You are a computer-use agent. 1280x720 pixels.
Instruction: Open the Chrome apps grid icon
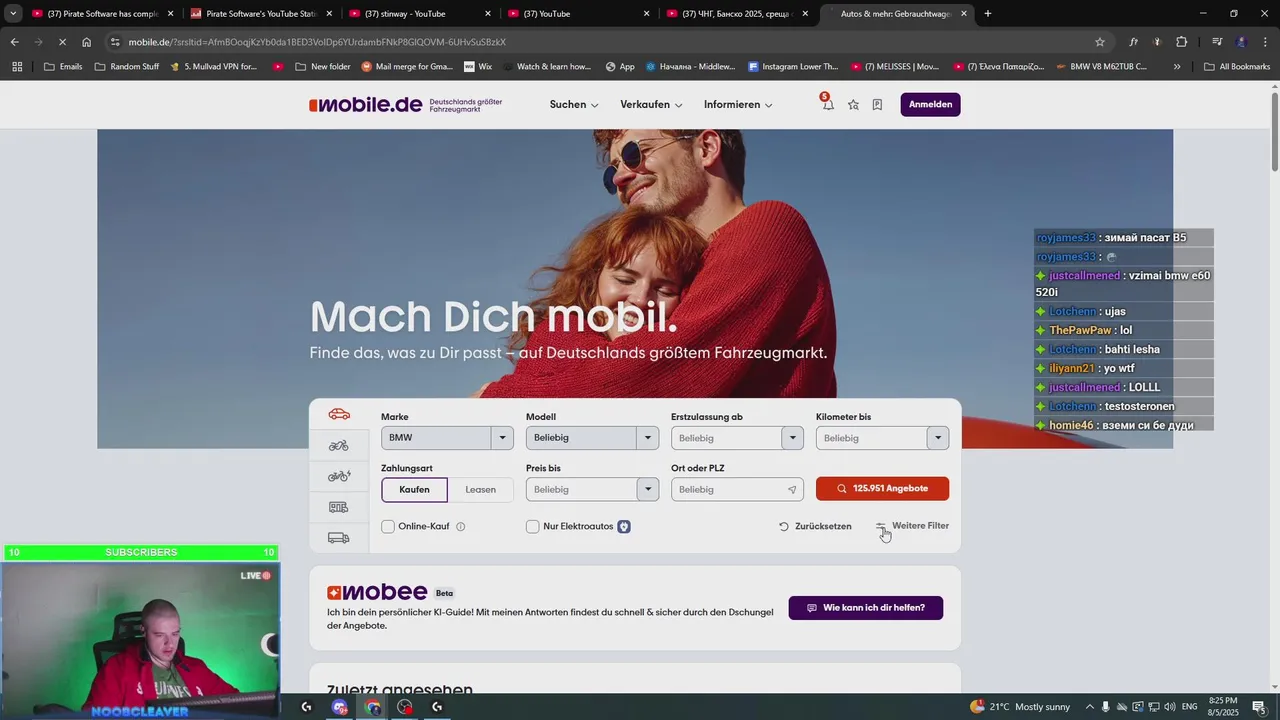[17, 66]
